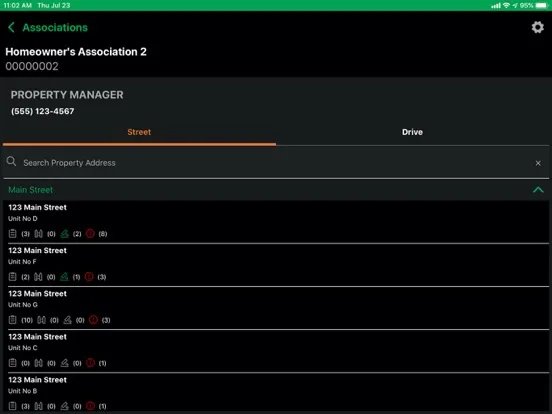Image resolution: width=552 pixels, height=414 pixels.
Task: Switch to the Street tab
Action: 139,132
